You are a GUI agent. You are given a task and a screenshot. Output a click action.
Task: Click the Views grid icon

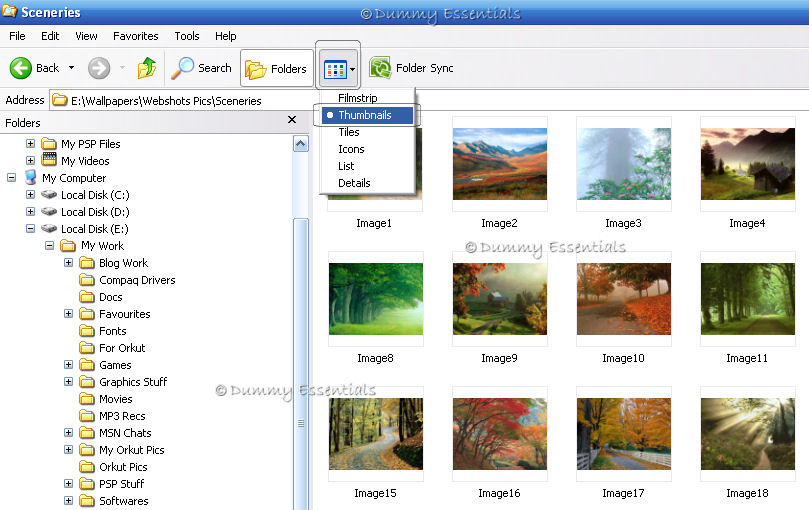tap(335, 69)
